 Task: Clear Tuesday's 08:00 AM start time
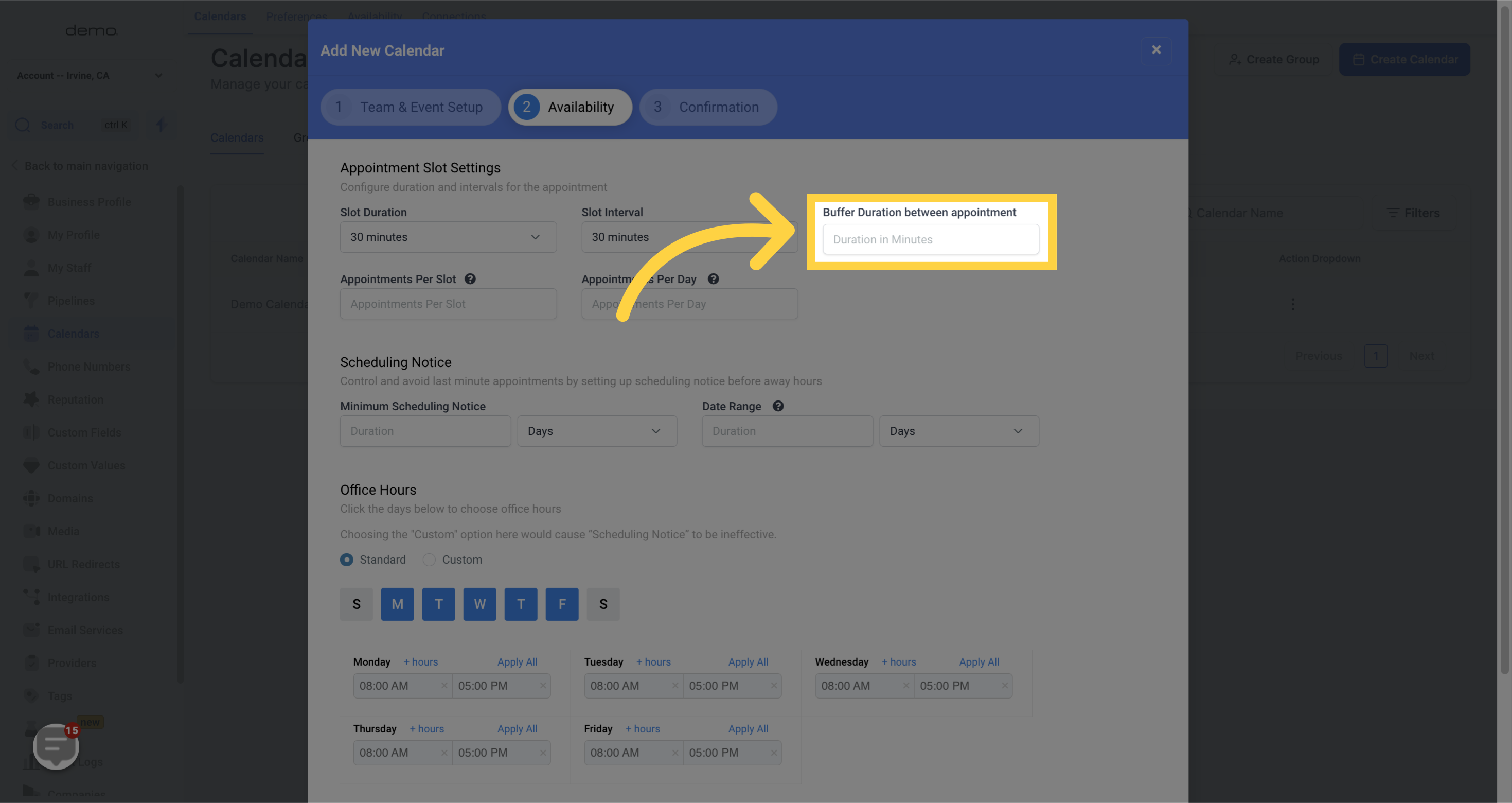coord(675,686)
